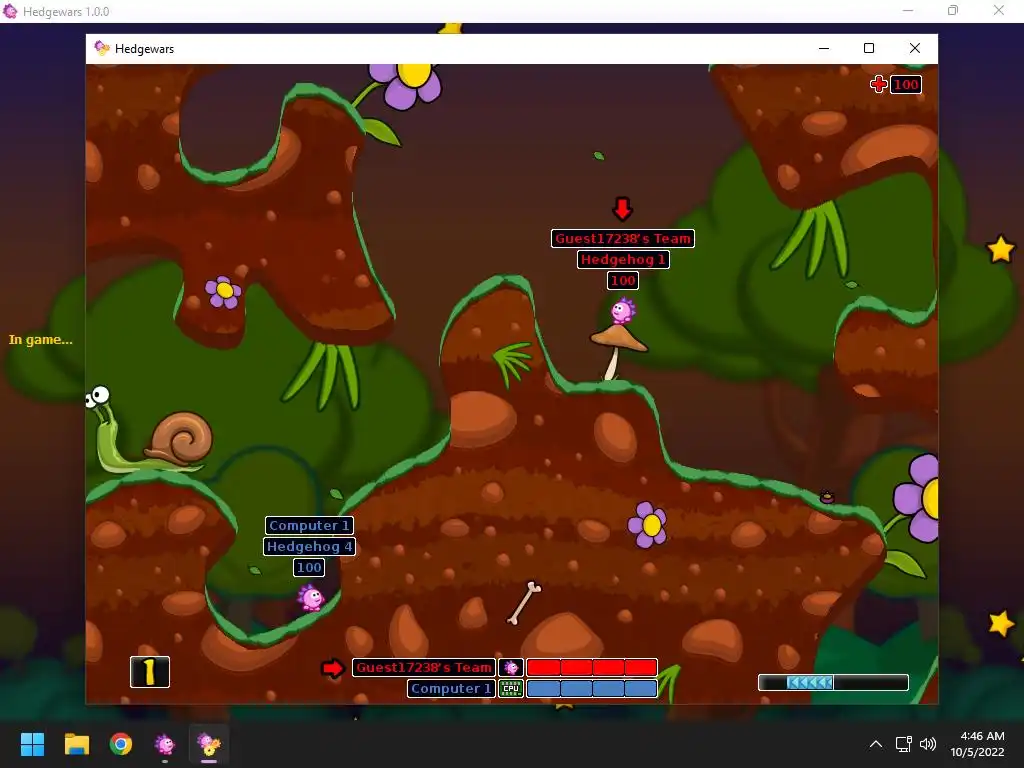1024x768 pixels.
Task: Open the clock showing 4:46 AM
Action: pos(978,744)
